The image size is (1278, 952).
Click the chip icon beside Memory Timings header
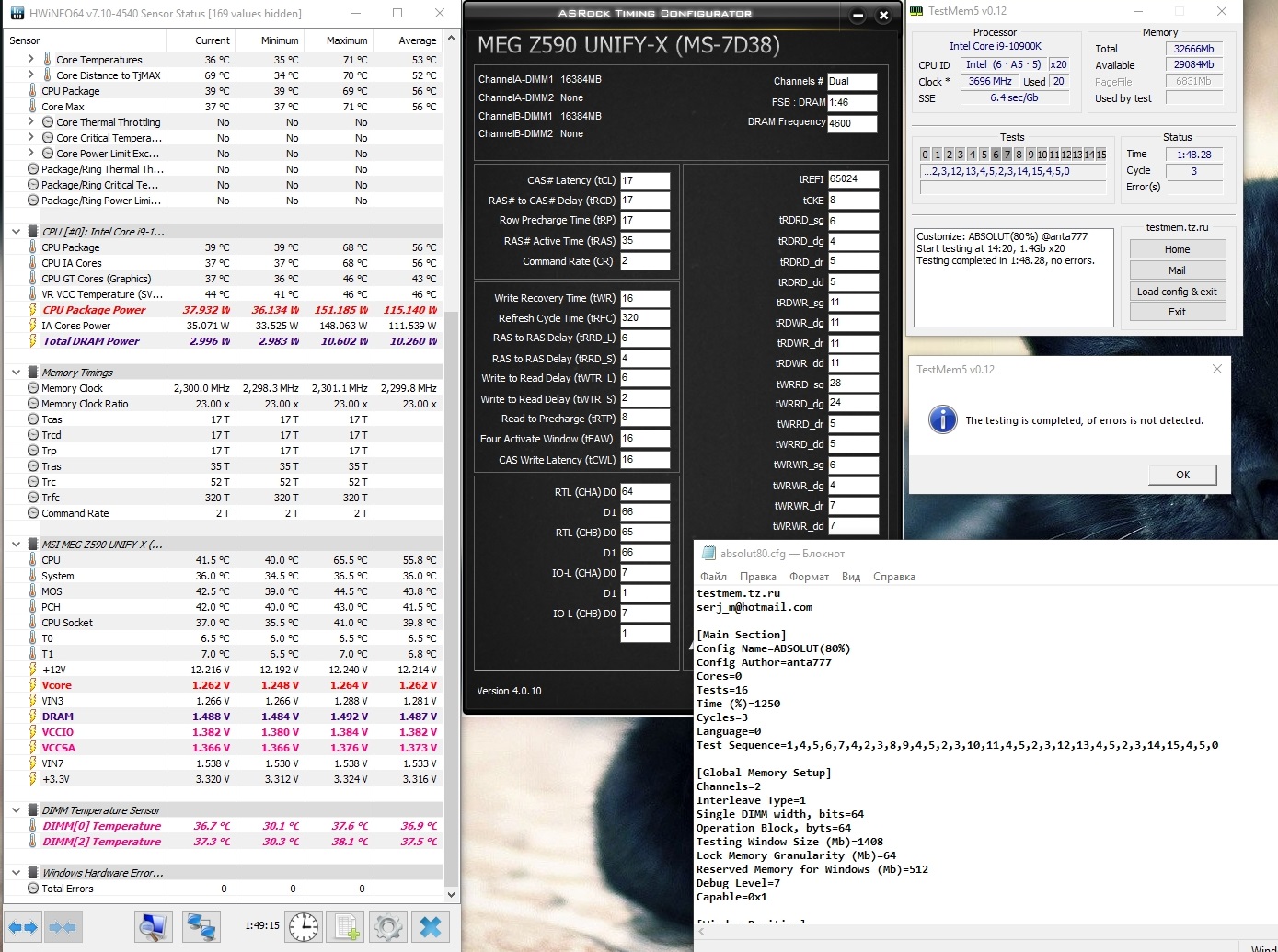33,373
